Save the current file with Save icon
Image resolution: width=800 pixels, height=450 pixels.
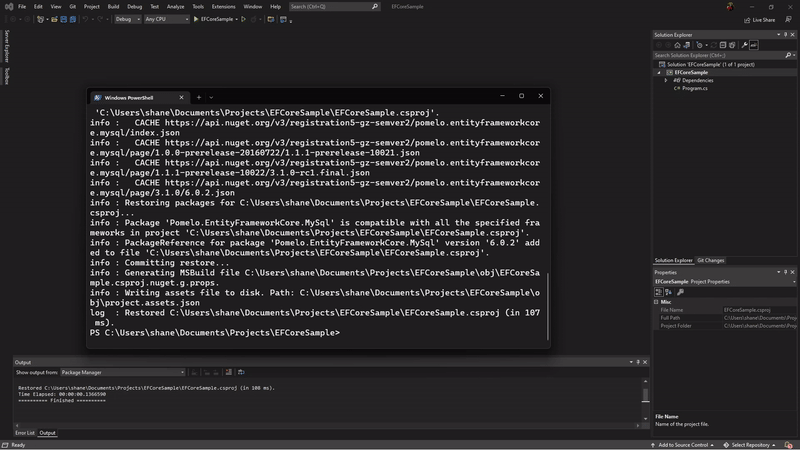point(64,19)
